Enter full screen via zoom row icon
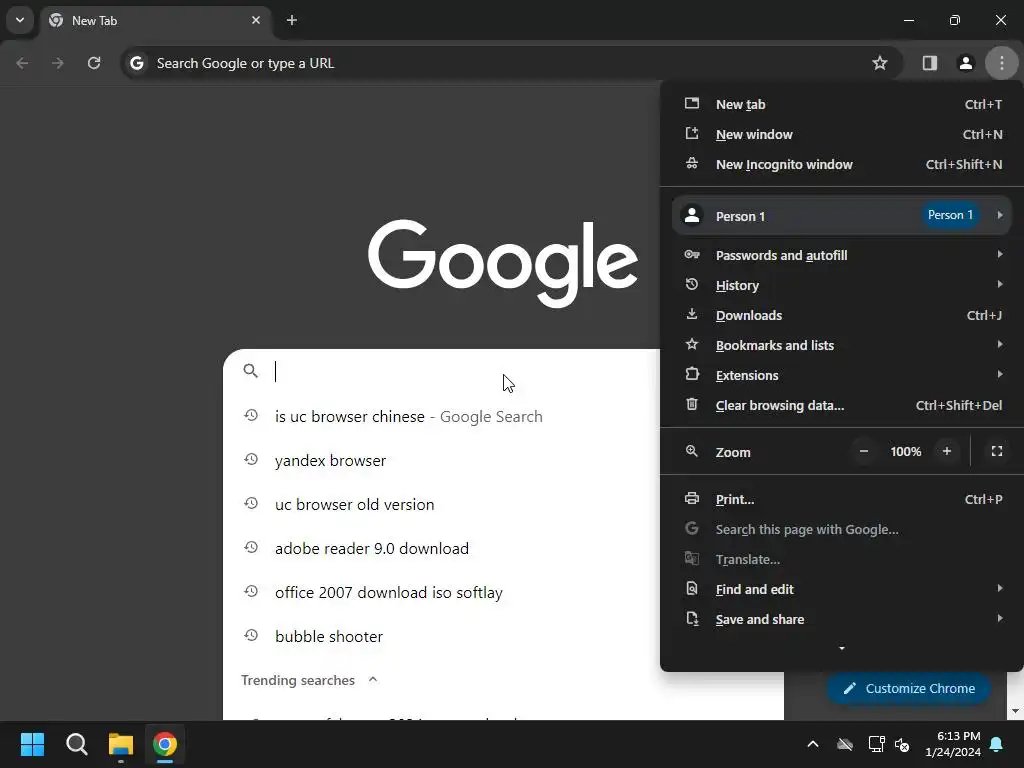1024x768 pixels. click(997, 451)
